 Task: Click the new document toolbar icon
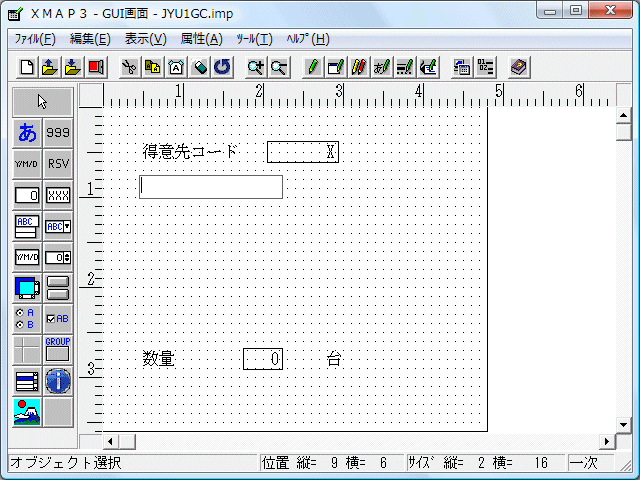pos(27,67)
